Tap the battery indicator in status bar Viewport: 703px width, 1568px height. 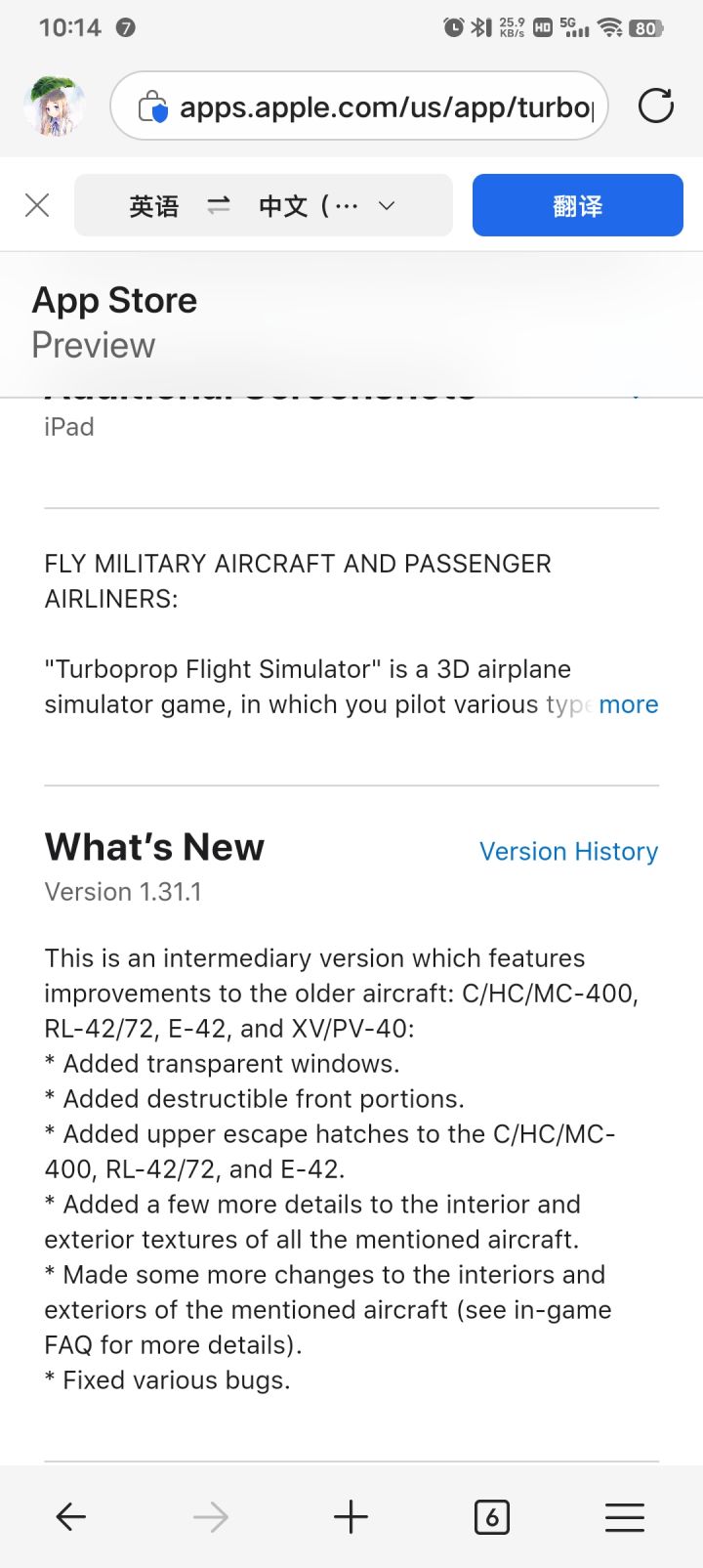pyautogui.click(x=645, y=28)
